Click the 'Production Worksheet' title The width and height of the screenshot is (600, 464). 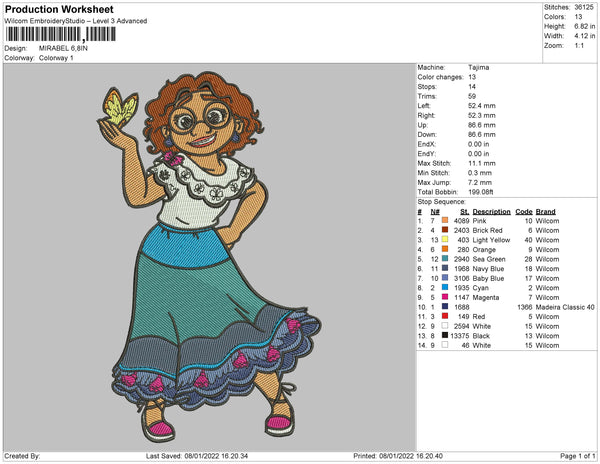click(59, 10)
